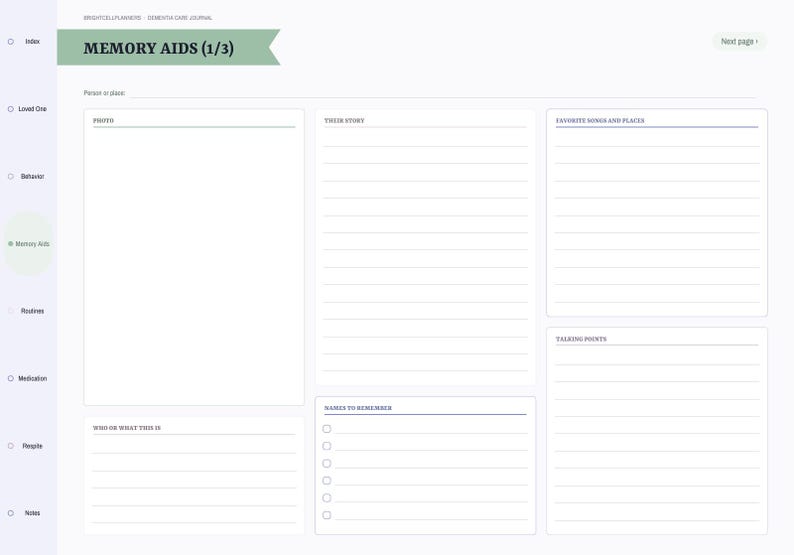Open the Routines section

[28, 311]
